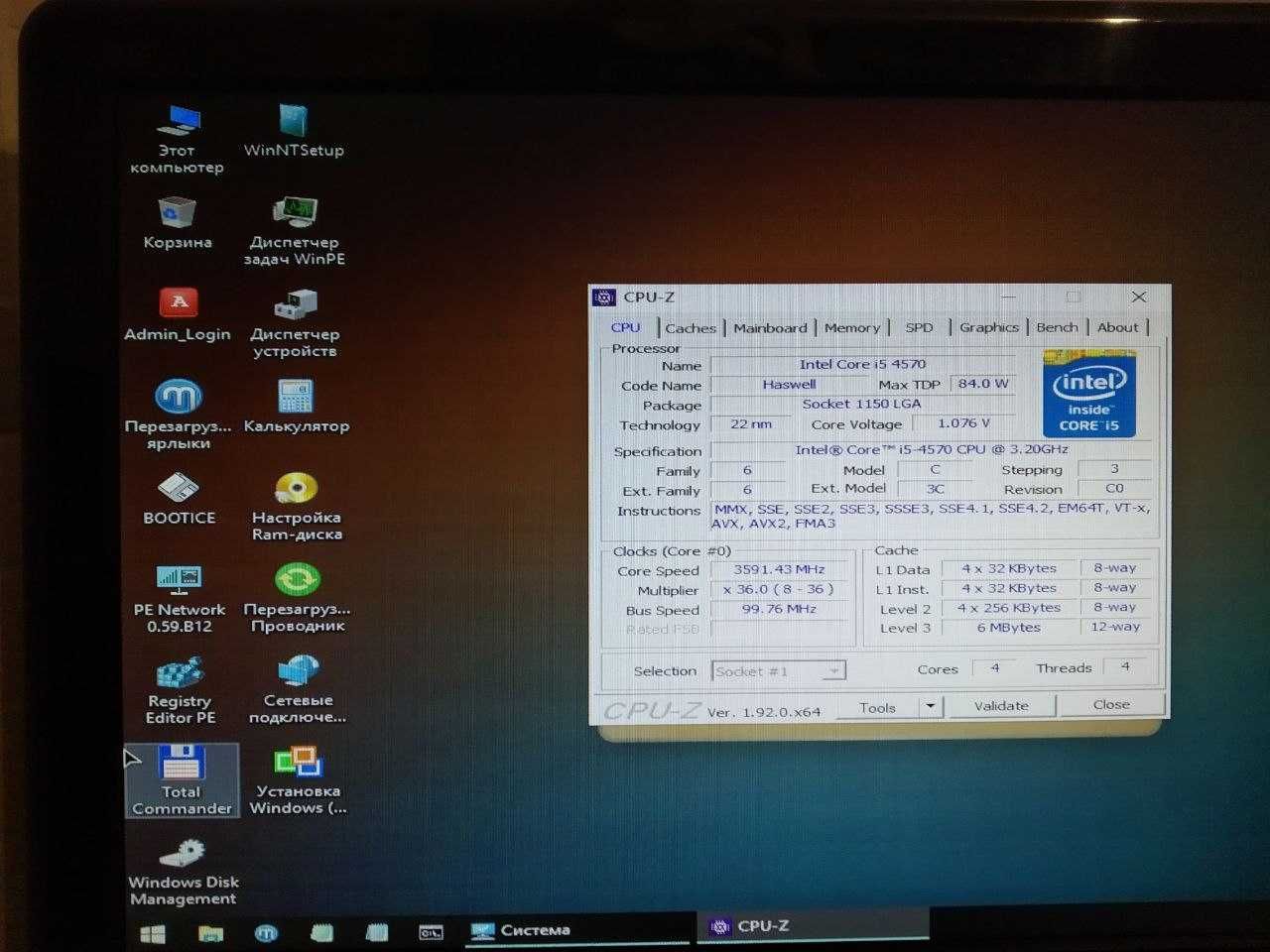Expand the Tools dropdown arrow

[930, 707]
